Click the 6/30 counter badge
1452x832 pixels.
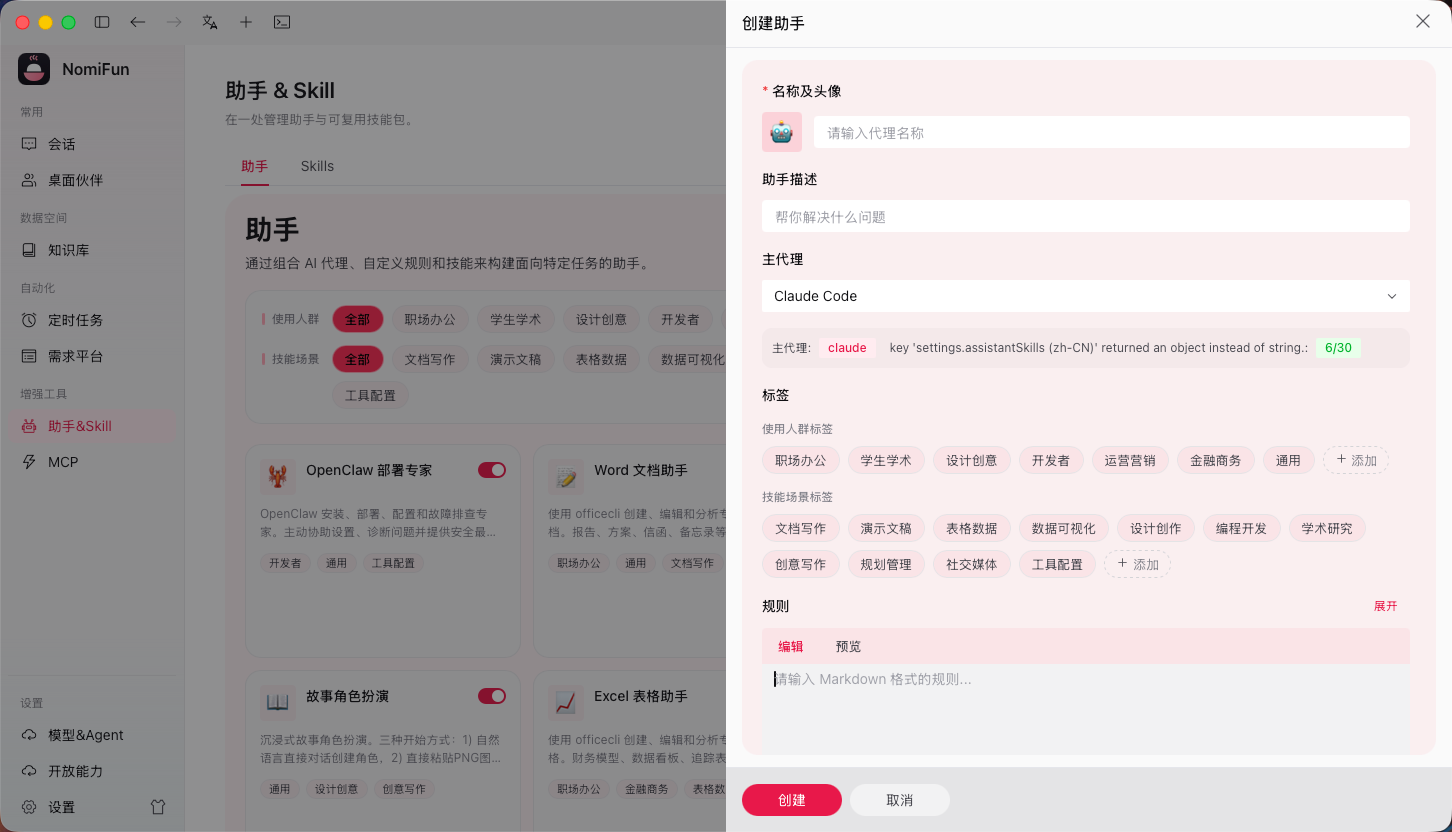[x=1338, y=348]
